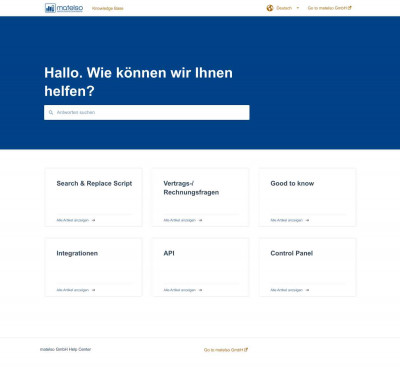Click the matelso GmbH Help Center footer text

coord(65,349)
